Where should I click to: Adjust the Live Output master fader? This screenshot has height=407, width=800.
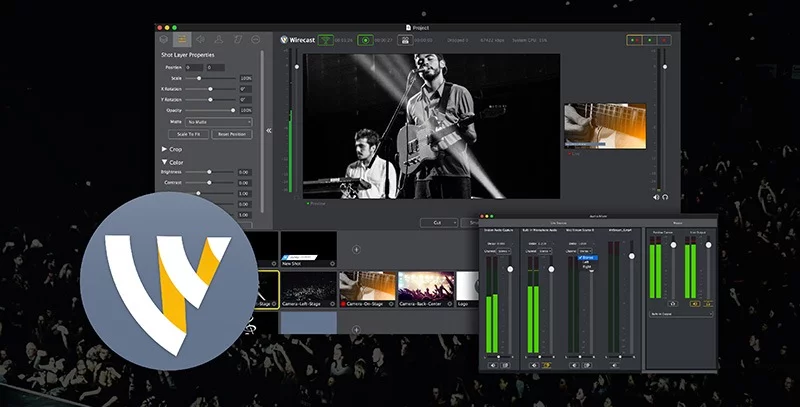click(708, 245)
